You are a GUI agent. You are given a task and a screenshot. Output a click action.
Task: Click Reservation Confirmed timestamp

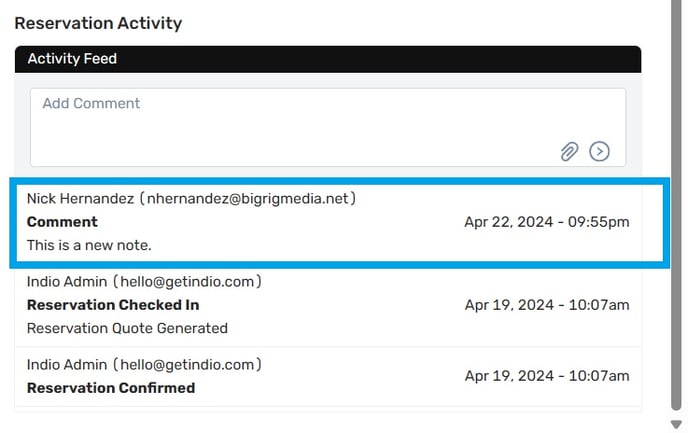point(547,376)
